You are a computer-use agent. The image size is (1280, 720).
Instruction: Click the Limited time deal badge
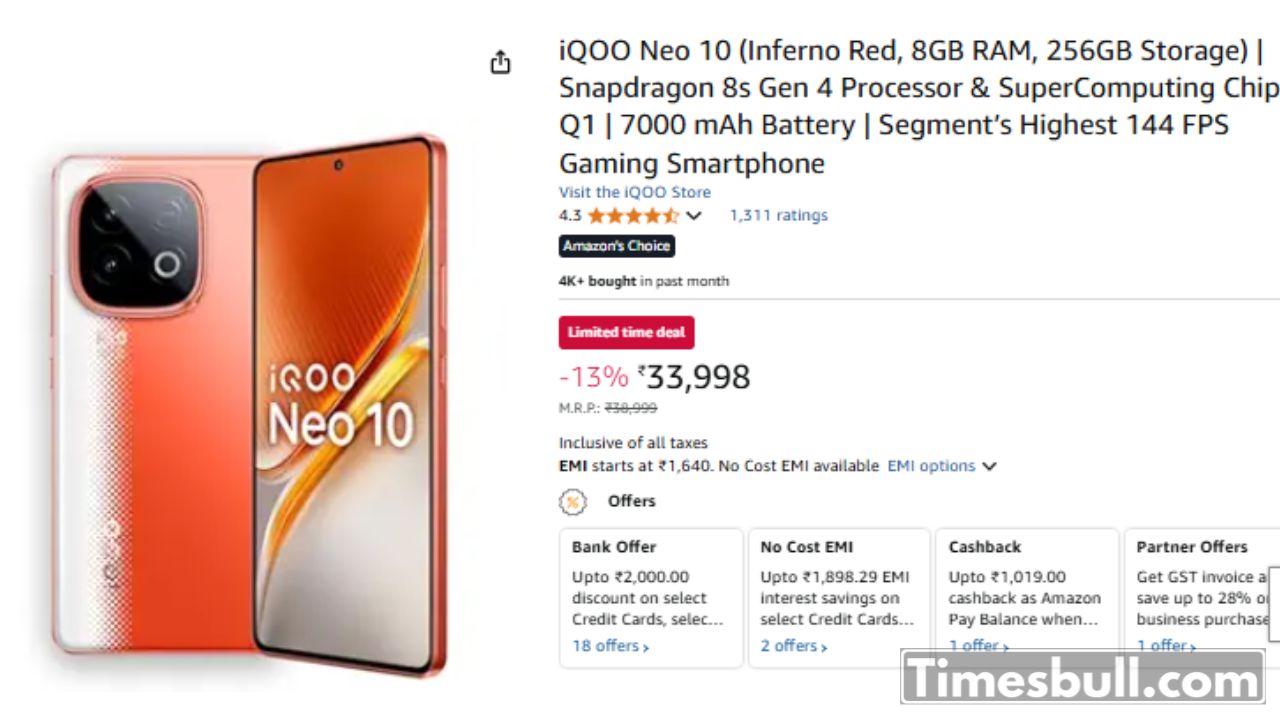coord(626,332)
